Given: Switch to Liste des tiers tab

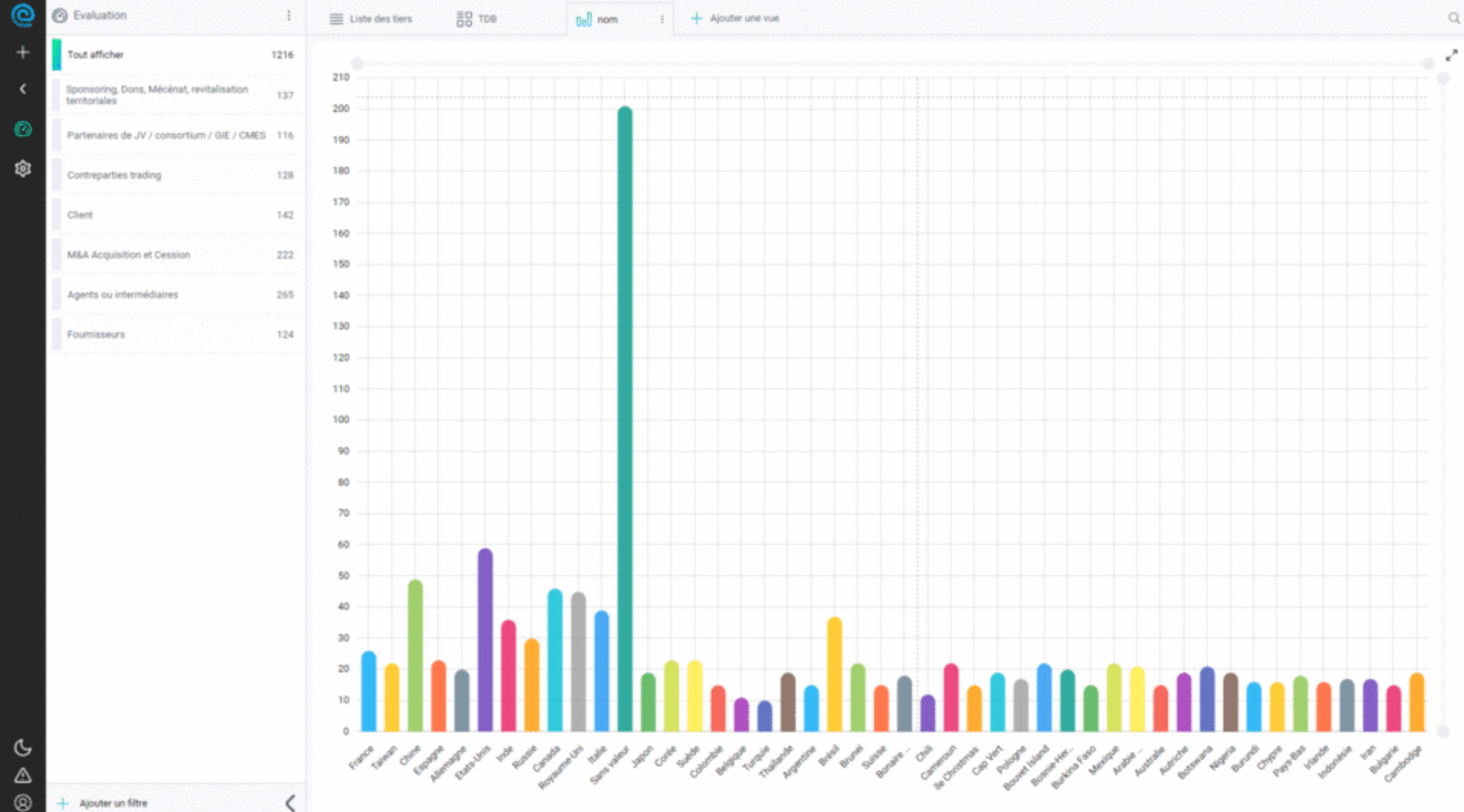Looking at the screenshot, I should [x=371, y=18].
